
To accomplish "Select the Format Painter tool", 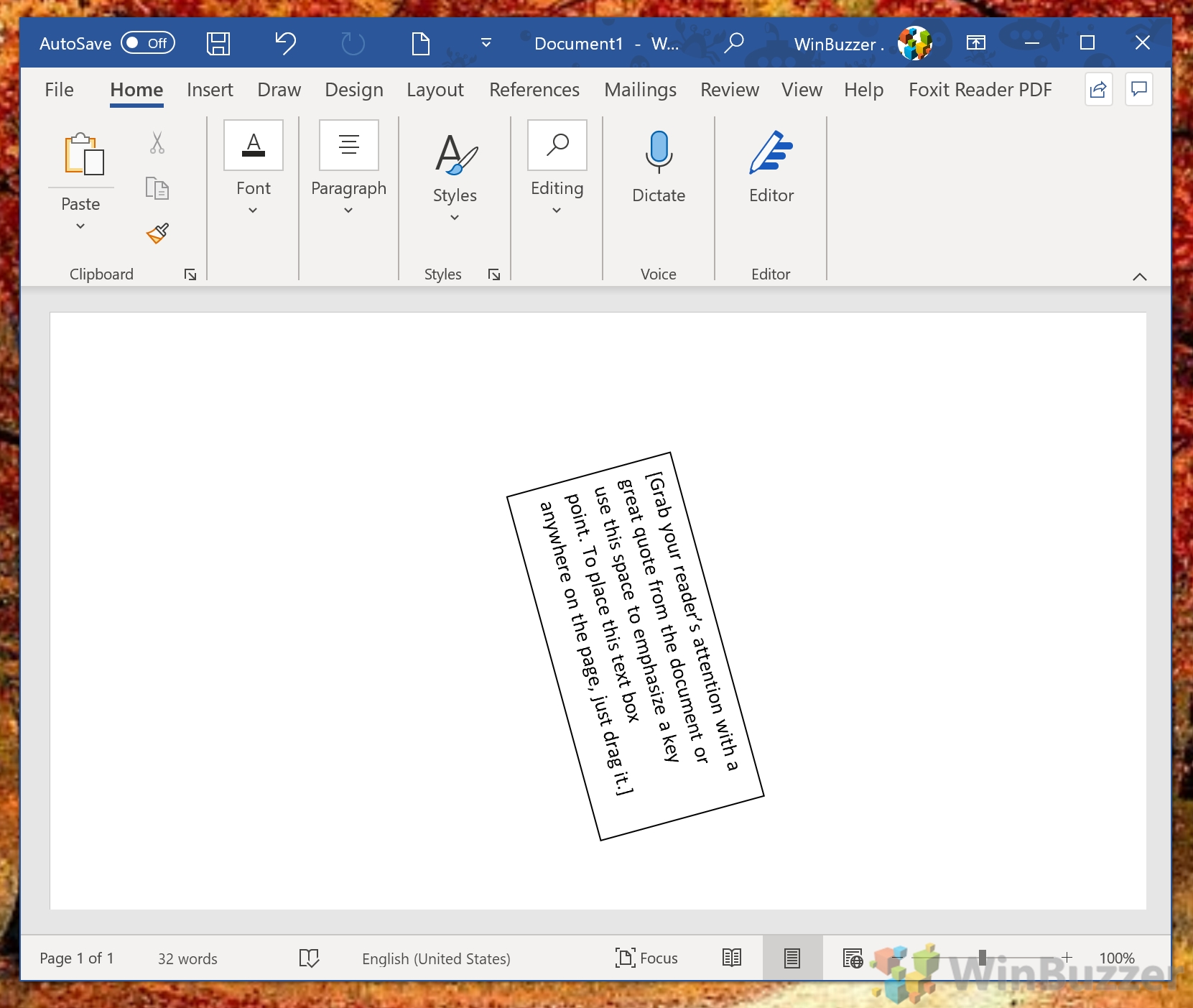I will coord(157,233).
